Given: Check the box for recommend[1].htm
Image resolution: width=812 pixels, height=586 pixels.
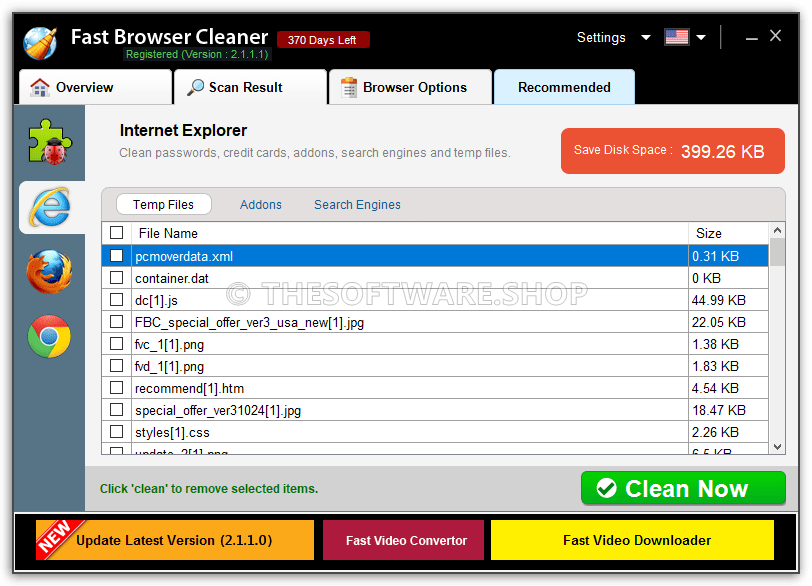Looking at the screenshot, I should (x=117, y=388).
